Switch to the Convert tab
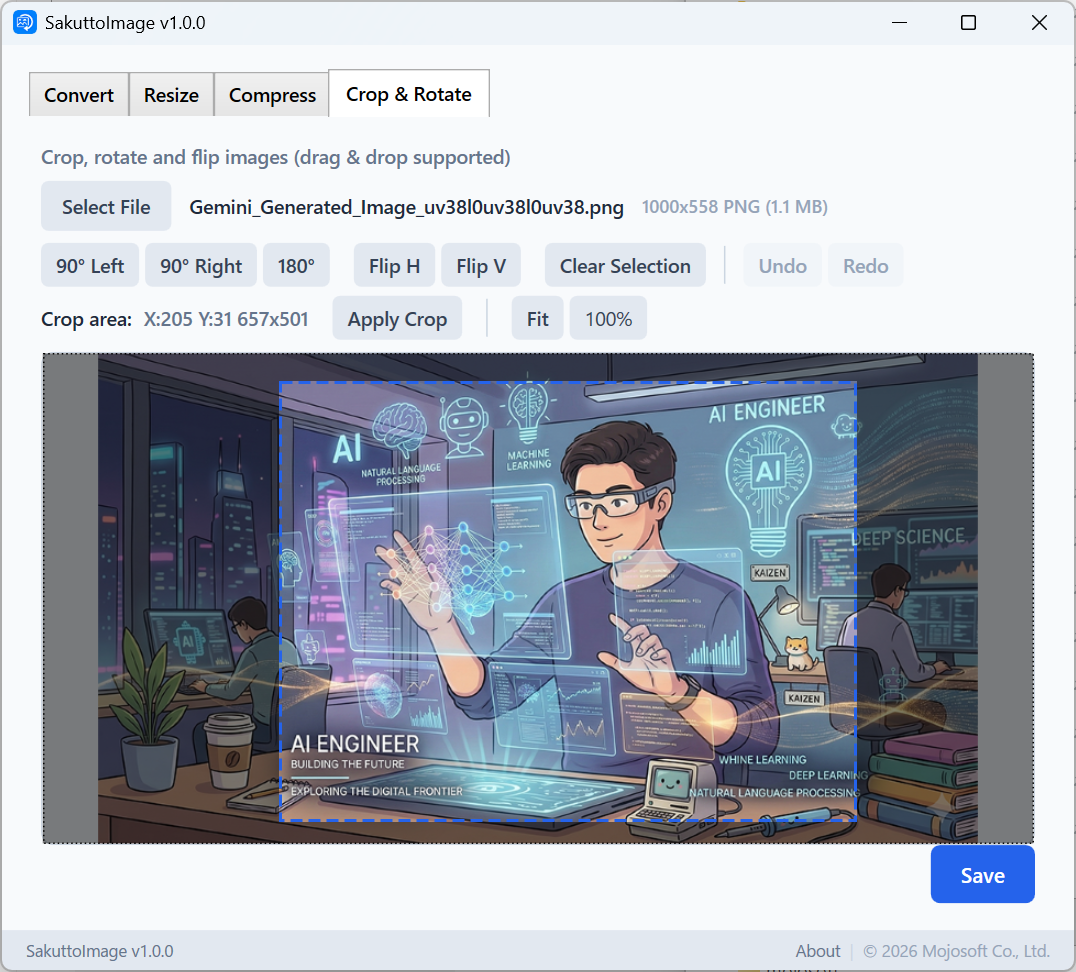The height and width of the screenshot is (972, 1076). [79, 95]
